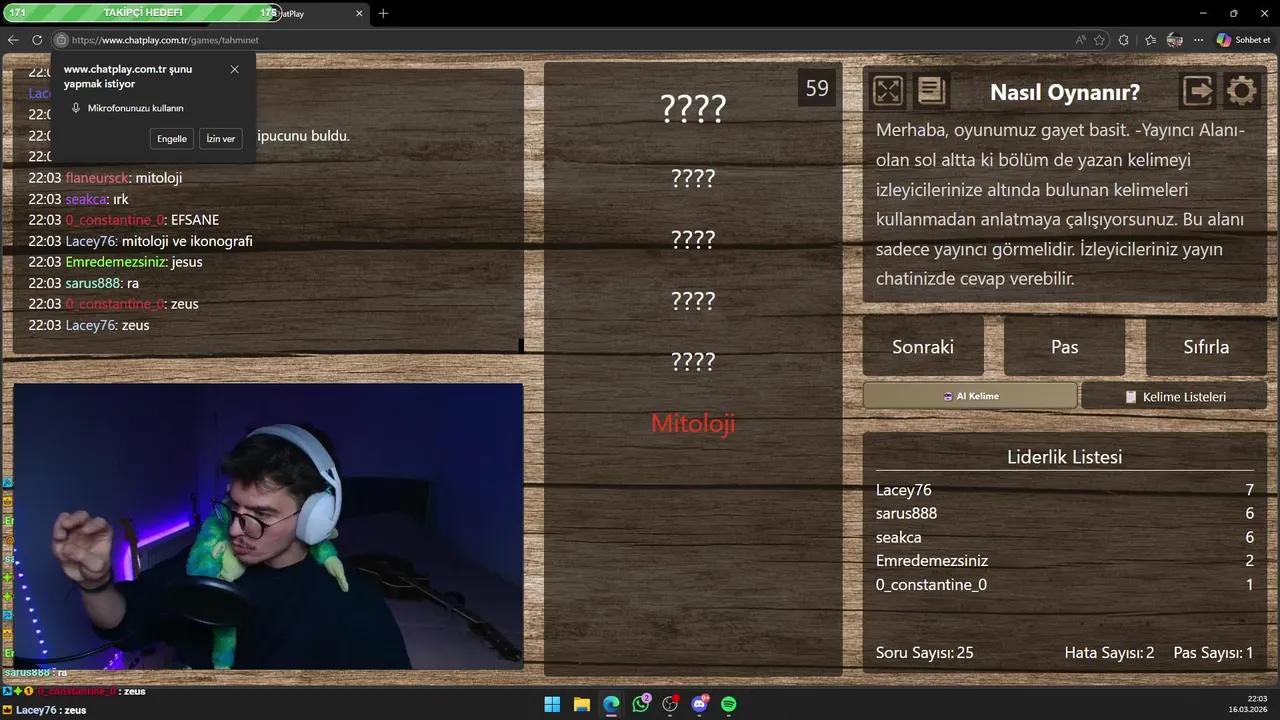Image resolution: width=1280 pixels, height=720 pixels.
Task: Click the 59 countdown timer
Action: (817, 88)
